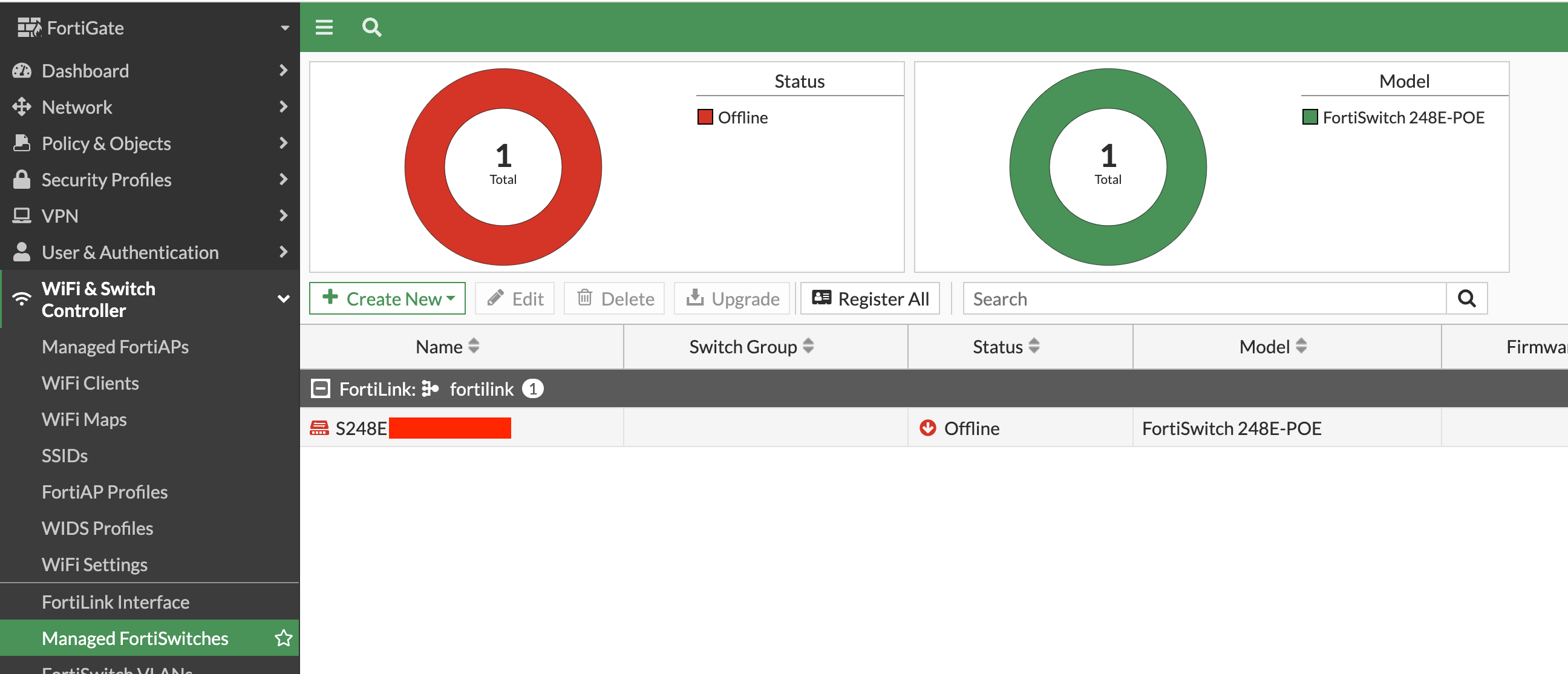Click the Offline status text in table row

click(972, 428)
